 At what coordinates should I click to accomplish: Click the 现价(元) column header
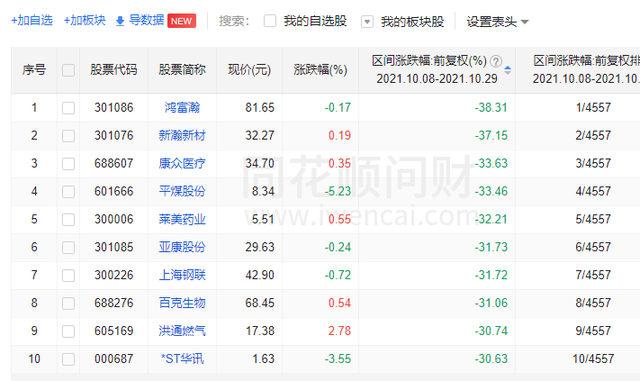[x=249, y=70]
